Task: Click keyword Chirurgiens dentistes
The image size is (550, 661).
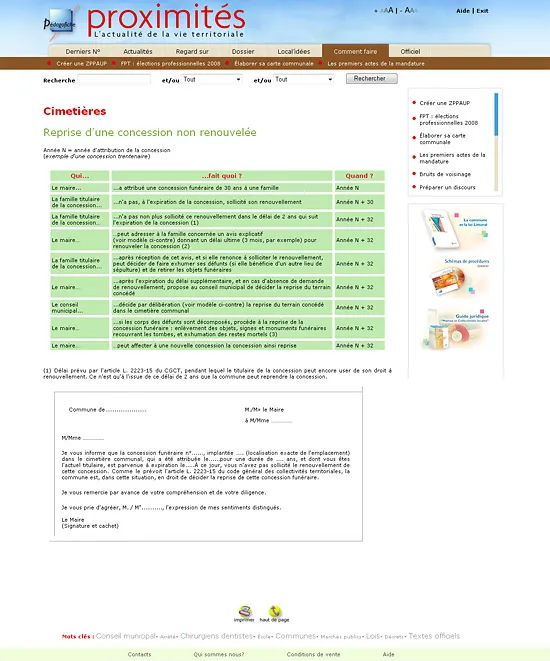Action: (x=216, y=636)
